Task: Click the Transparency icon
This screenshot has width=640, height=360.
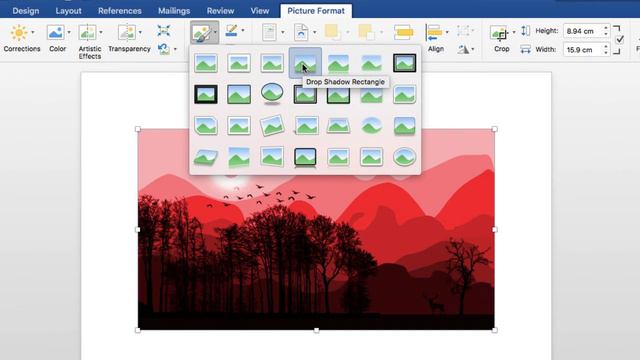Action: coord(127,33)
